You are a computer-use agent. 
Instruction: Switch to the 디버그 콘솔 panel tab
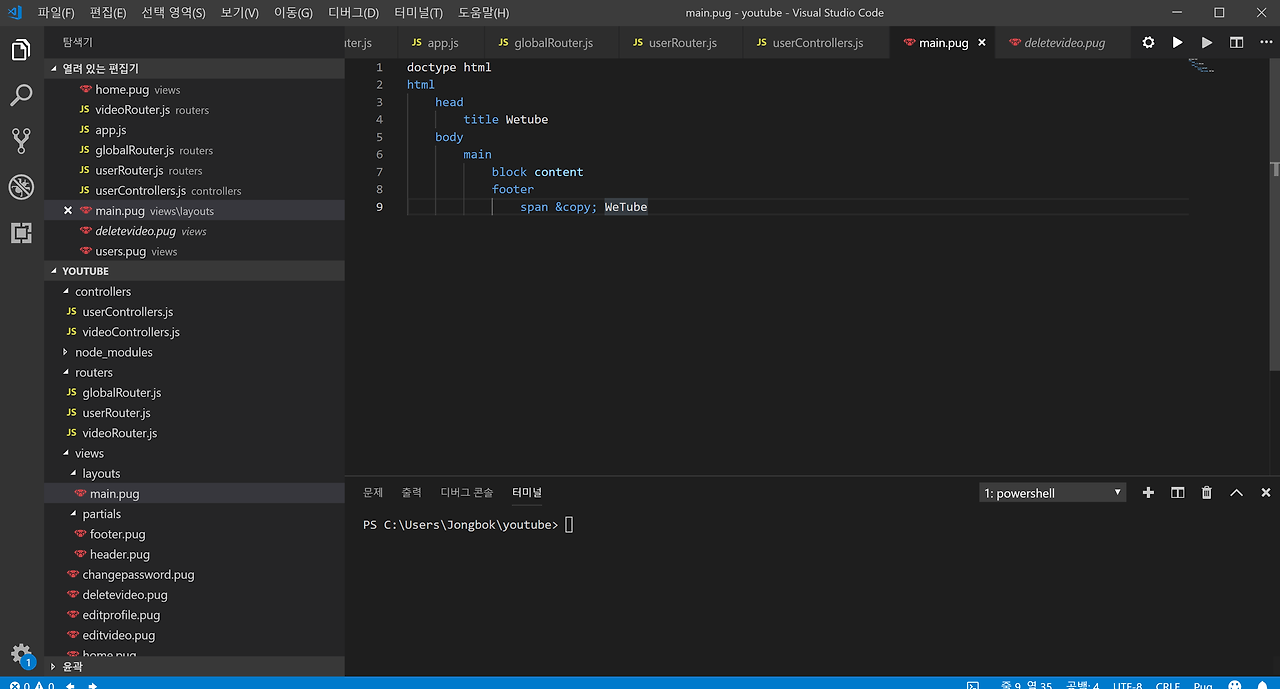(467, 493)
